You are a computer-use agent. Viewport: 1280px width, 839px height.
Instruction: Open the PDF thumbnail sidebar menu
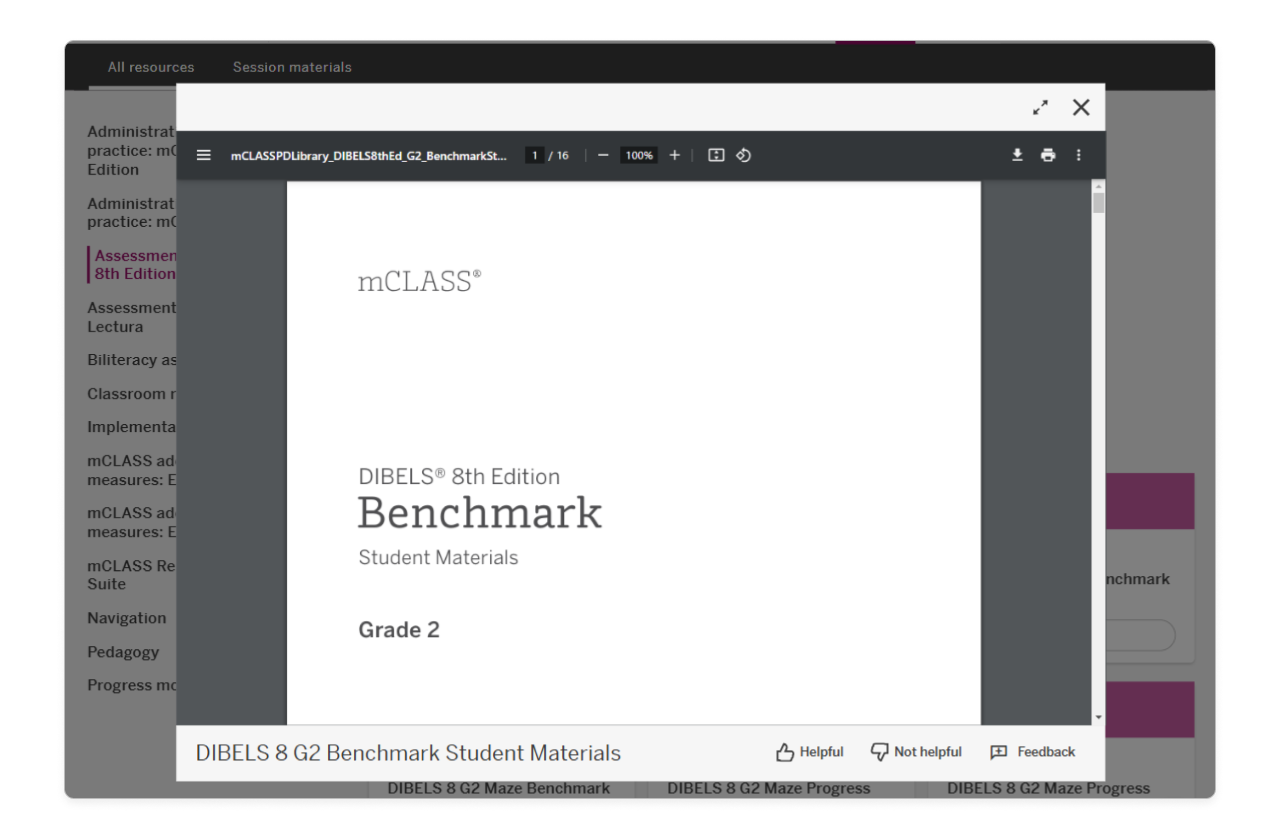(203, 155)
